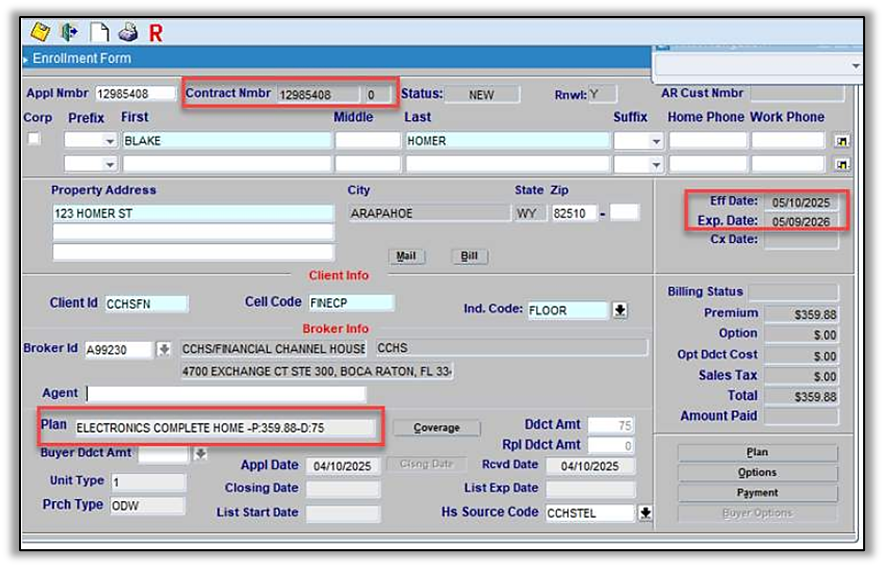This screenshot has height=567, width=884.
Task: Click the exit door icon in toolbar
Action: click(69, 32)
